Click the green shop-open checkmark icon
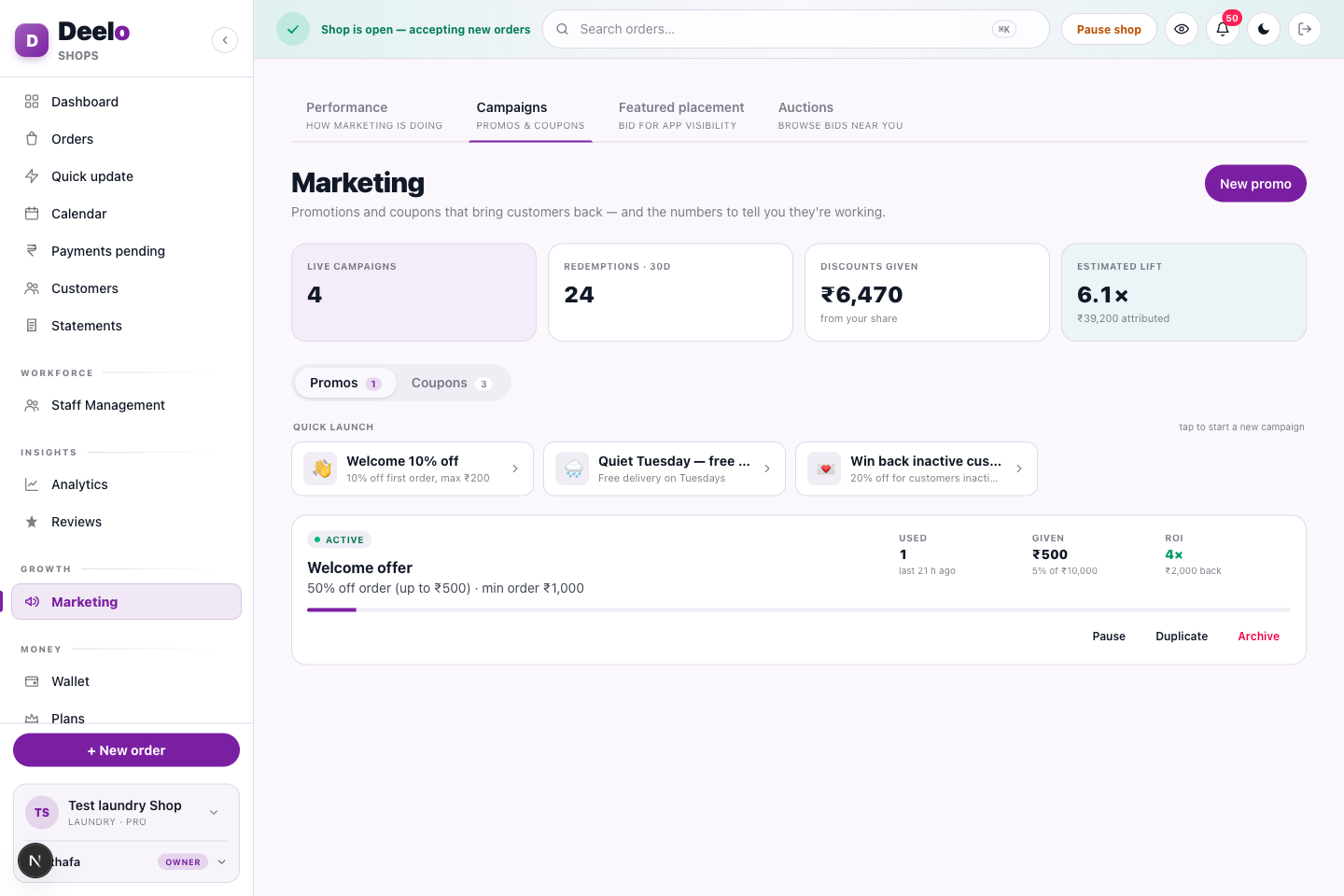 click(293, 29)
